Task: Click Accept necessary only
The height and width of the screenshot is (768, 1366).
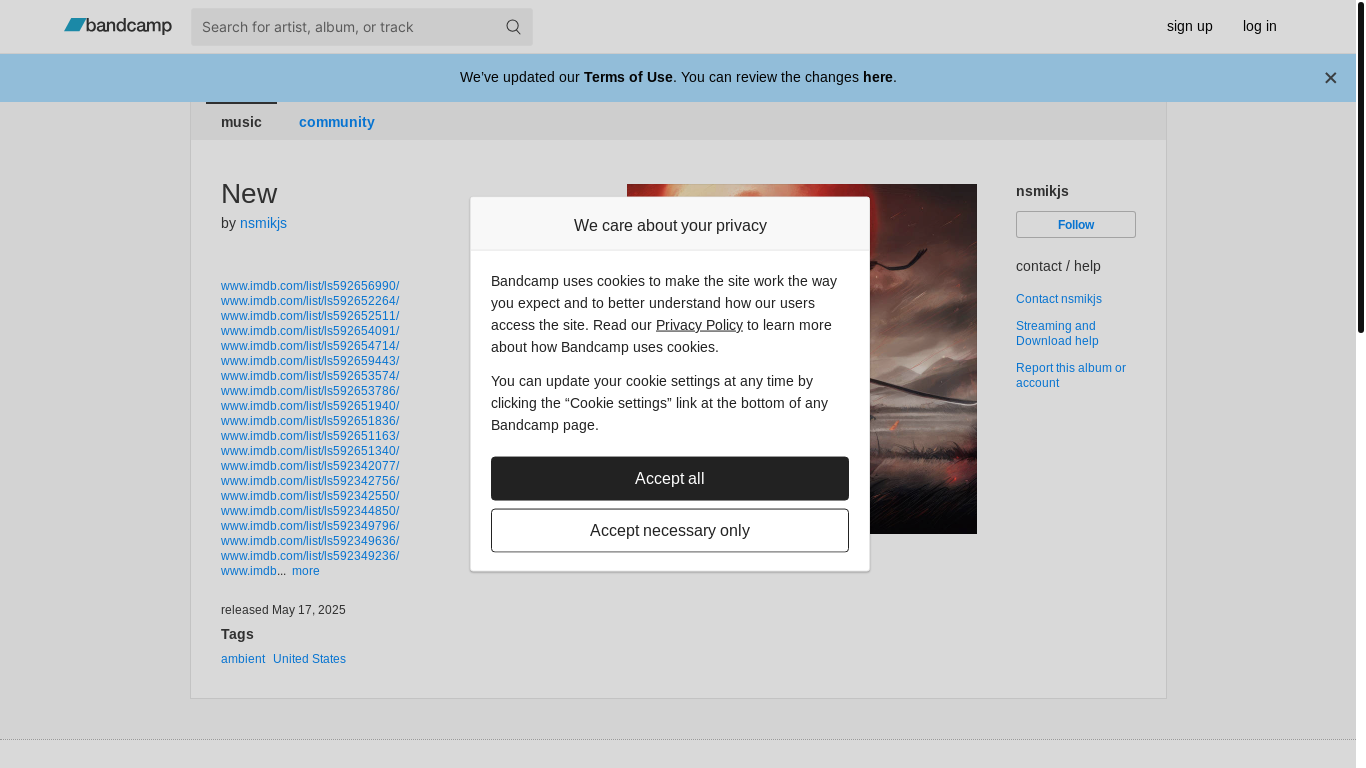Action: pyautogui.click(x=670, y=530)
